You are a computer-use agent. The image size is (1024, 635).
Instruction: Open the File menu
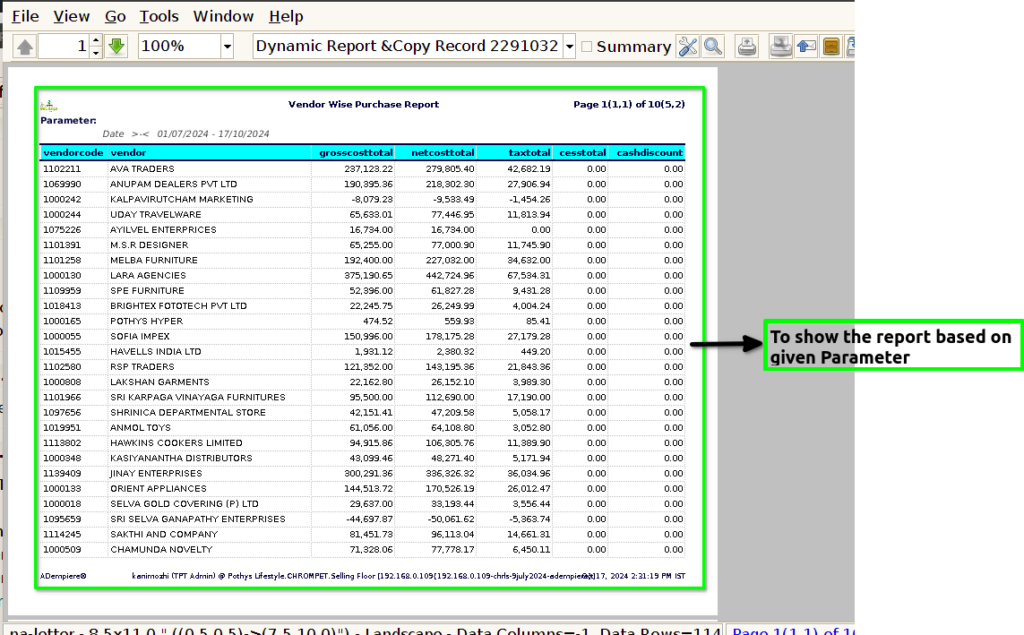(25, 16)
